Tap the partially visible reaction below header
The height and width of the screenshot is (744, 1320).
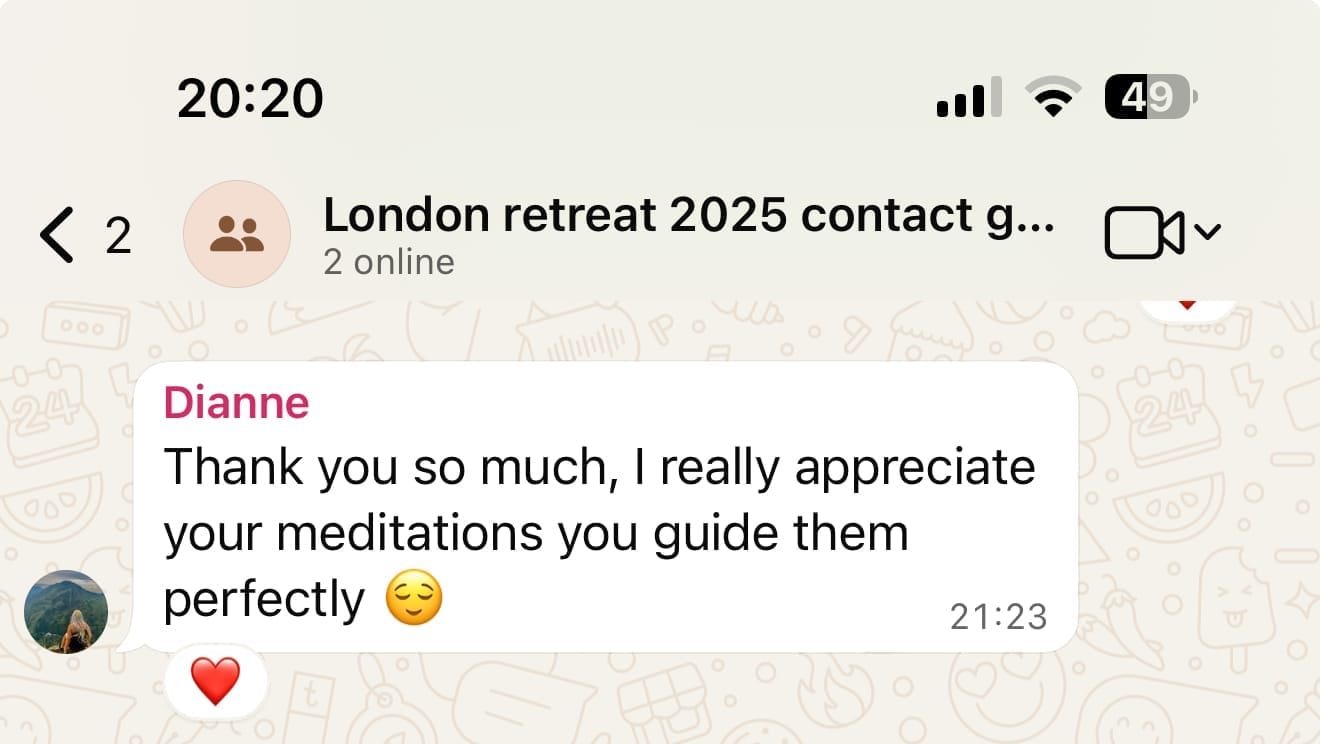tap(1187, 305)
